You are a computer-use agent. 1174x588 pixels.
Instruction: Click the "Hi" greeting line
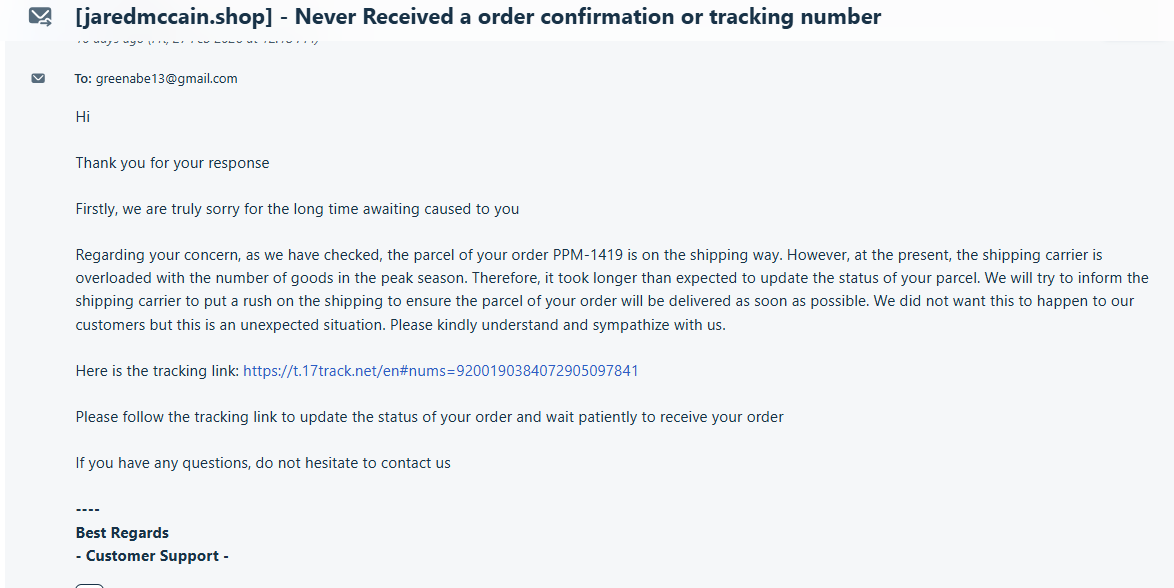(82, 117)
